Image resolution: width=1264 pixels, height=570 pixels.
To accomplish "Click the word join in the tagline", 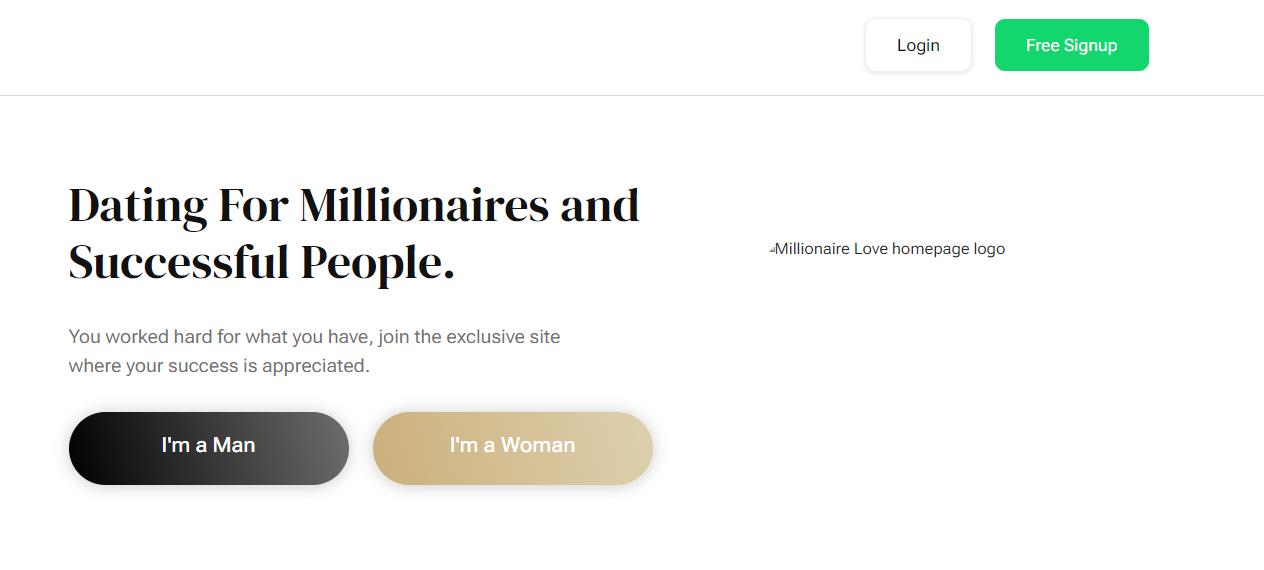I will click(394, 337).
